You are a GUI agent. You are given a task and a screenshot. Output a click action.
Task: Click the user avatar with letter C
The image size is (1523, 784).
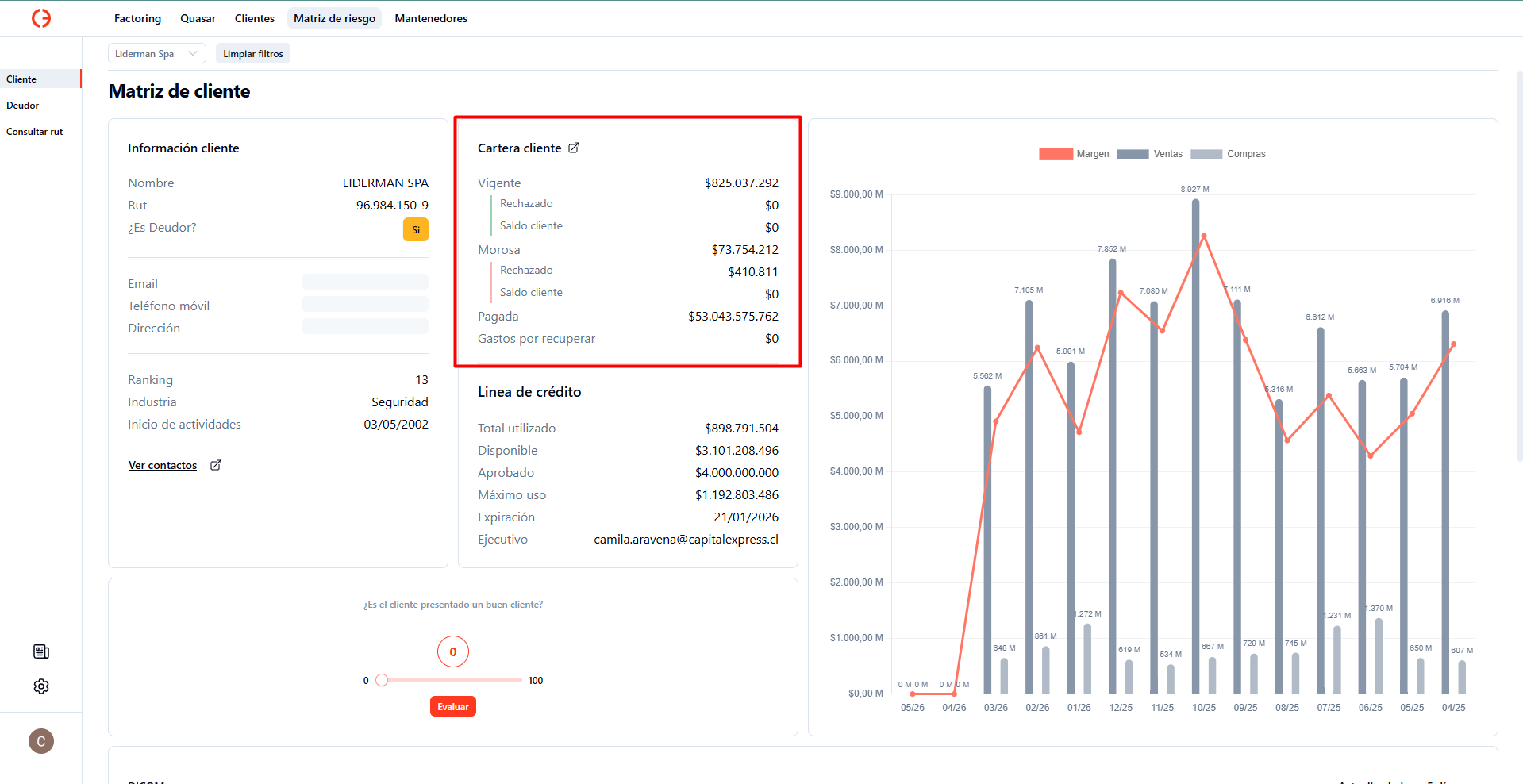coord(41,741)
